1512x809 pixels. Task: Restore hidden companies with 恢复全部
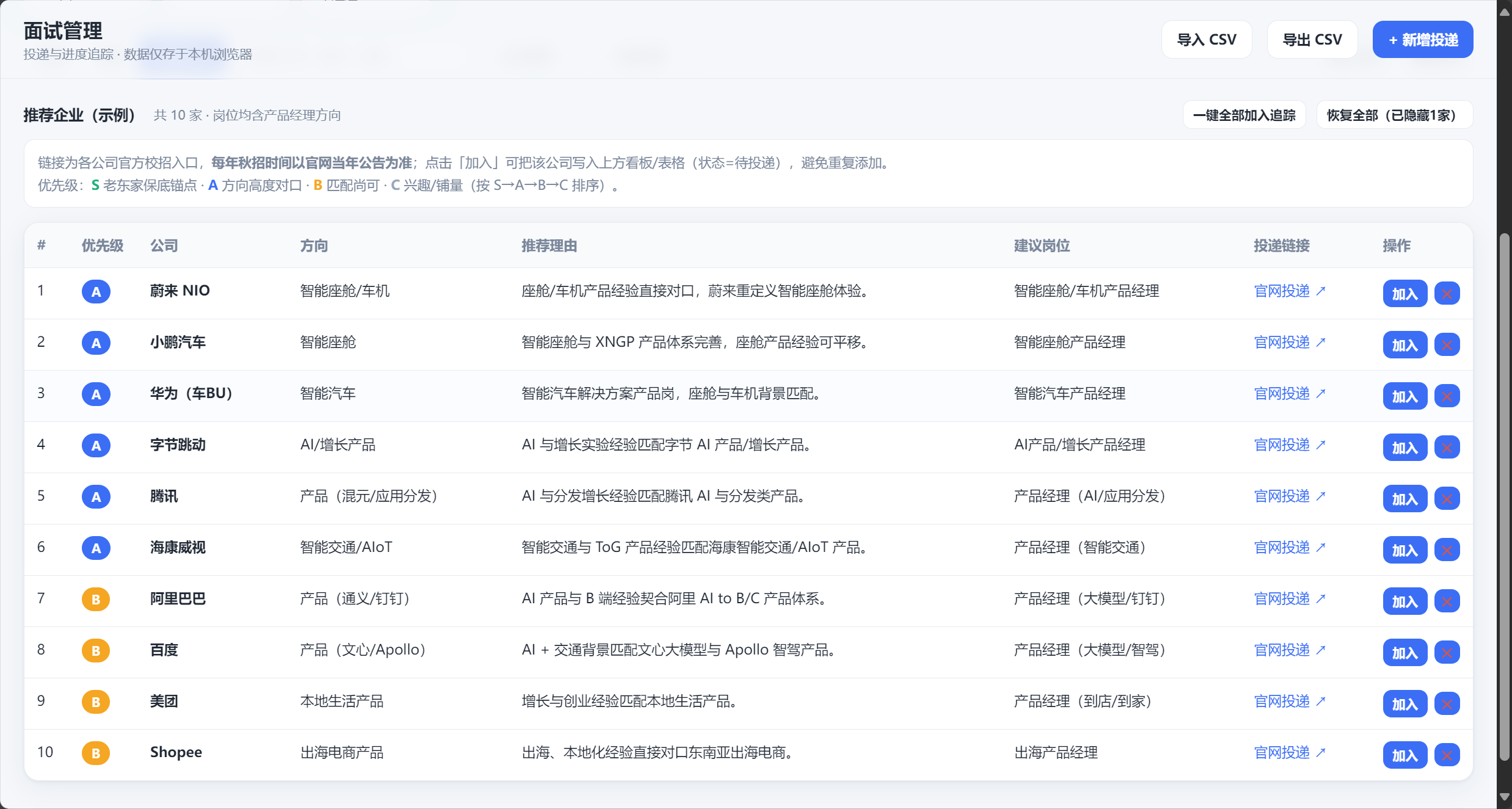pos(1395,115)
